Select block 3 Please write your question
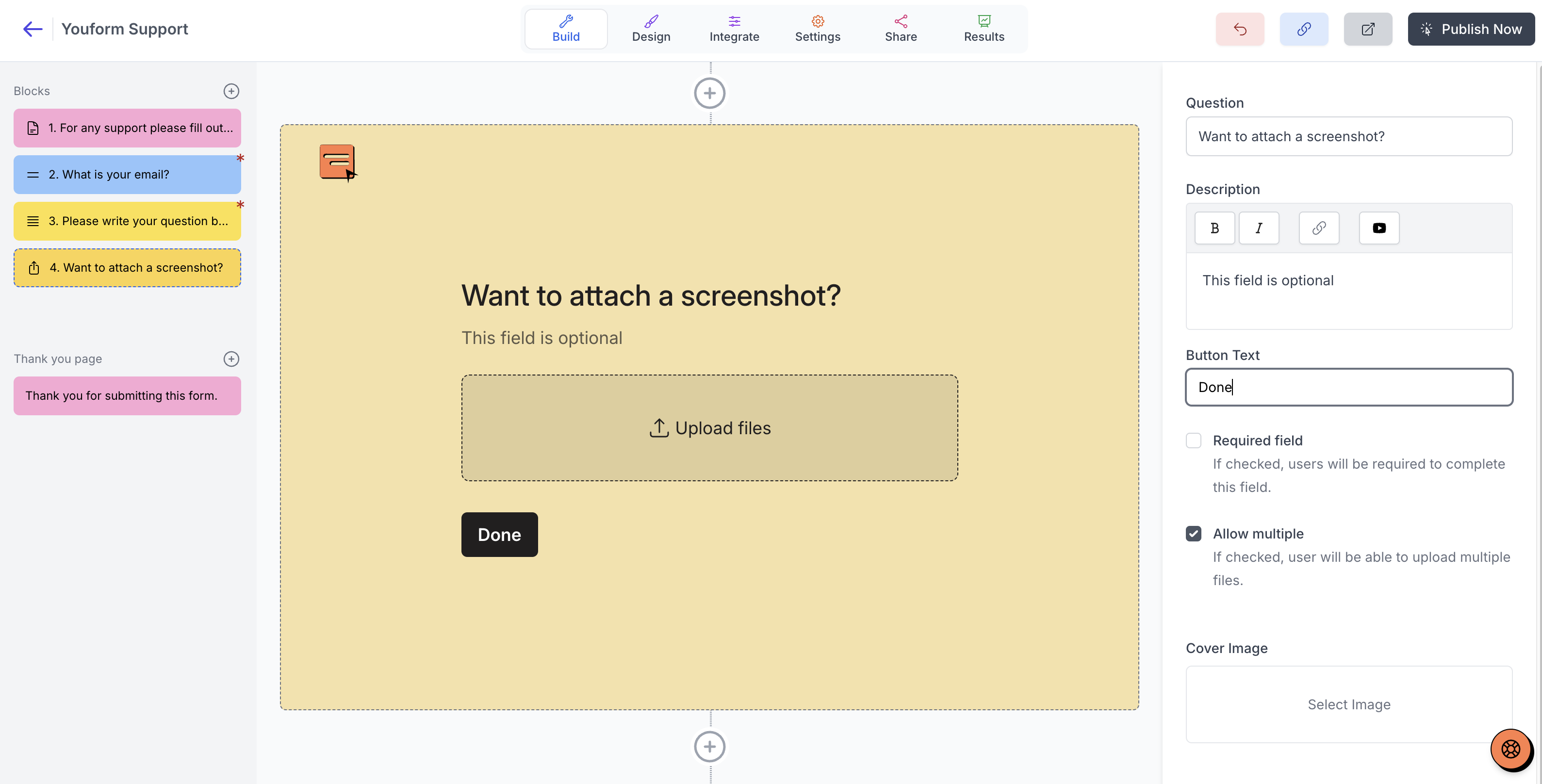 (127, 221)
